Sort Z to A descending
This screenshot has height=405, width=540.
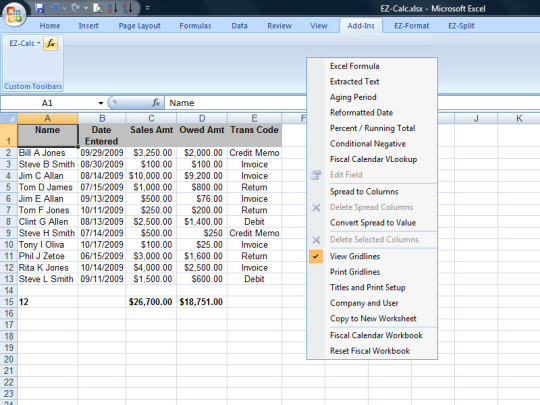pos(127,8)
